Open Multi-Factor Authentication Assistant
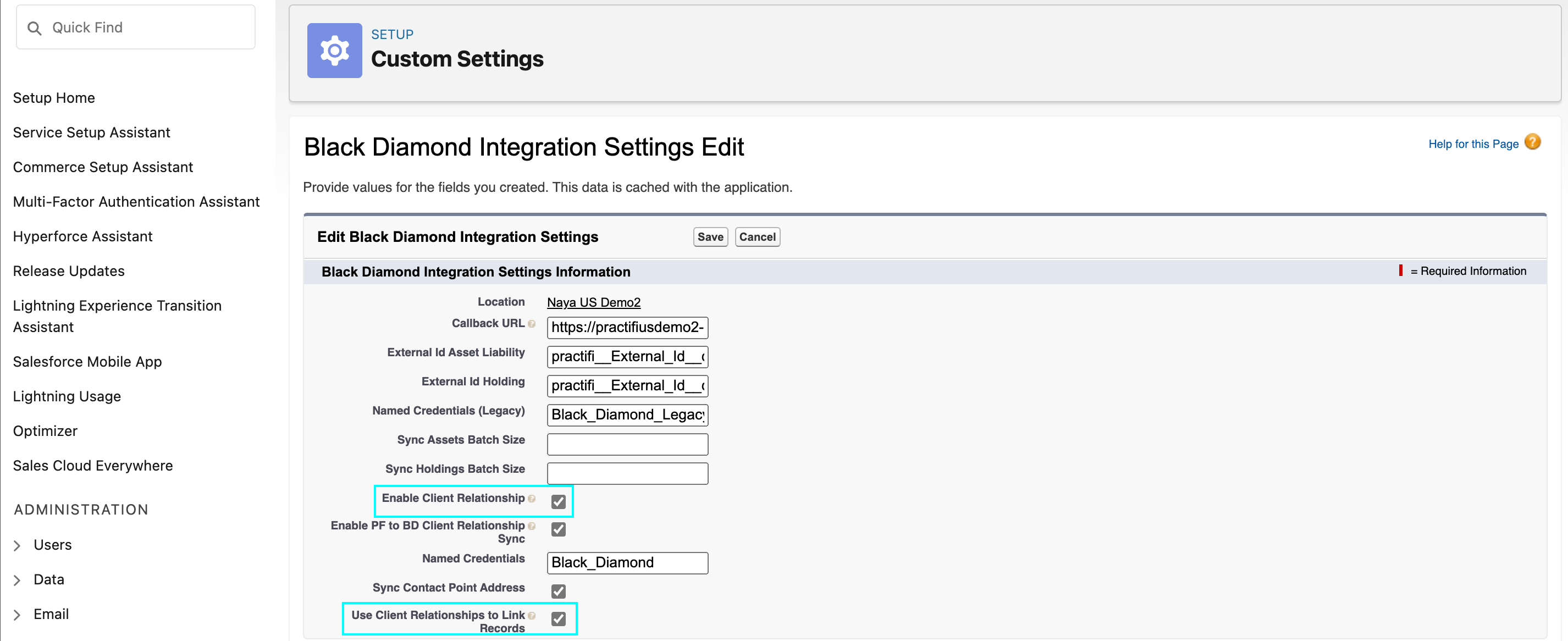The height and width of the screenshot is (641, 1568). (136, 202)
